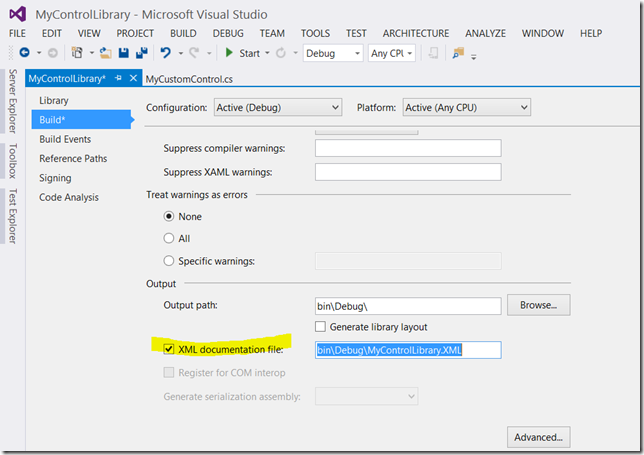Click the Start label in toolbar
The image size is (644, 455).
coord(249,53)
